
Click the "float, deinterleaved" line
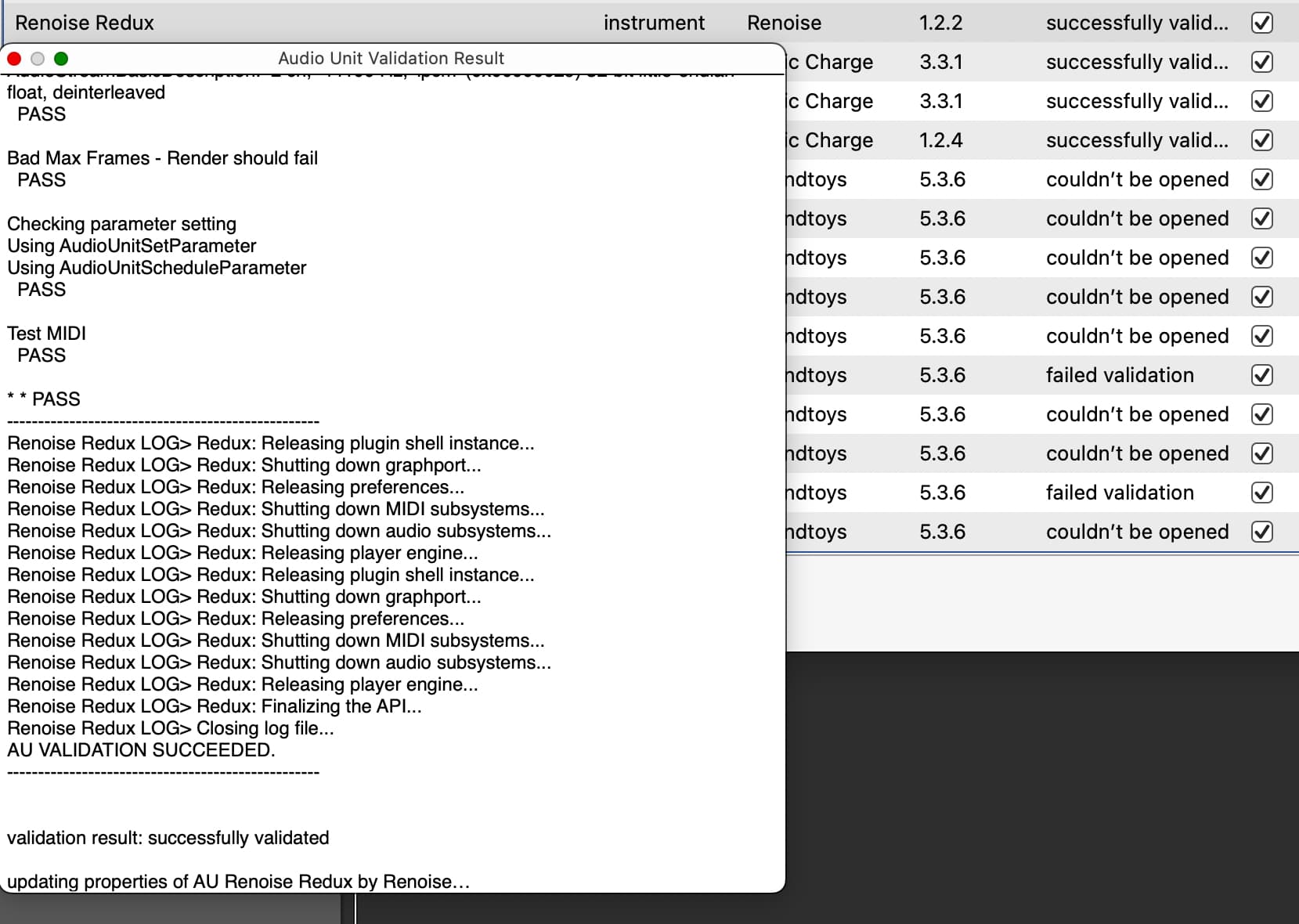86,92
